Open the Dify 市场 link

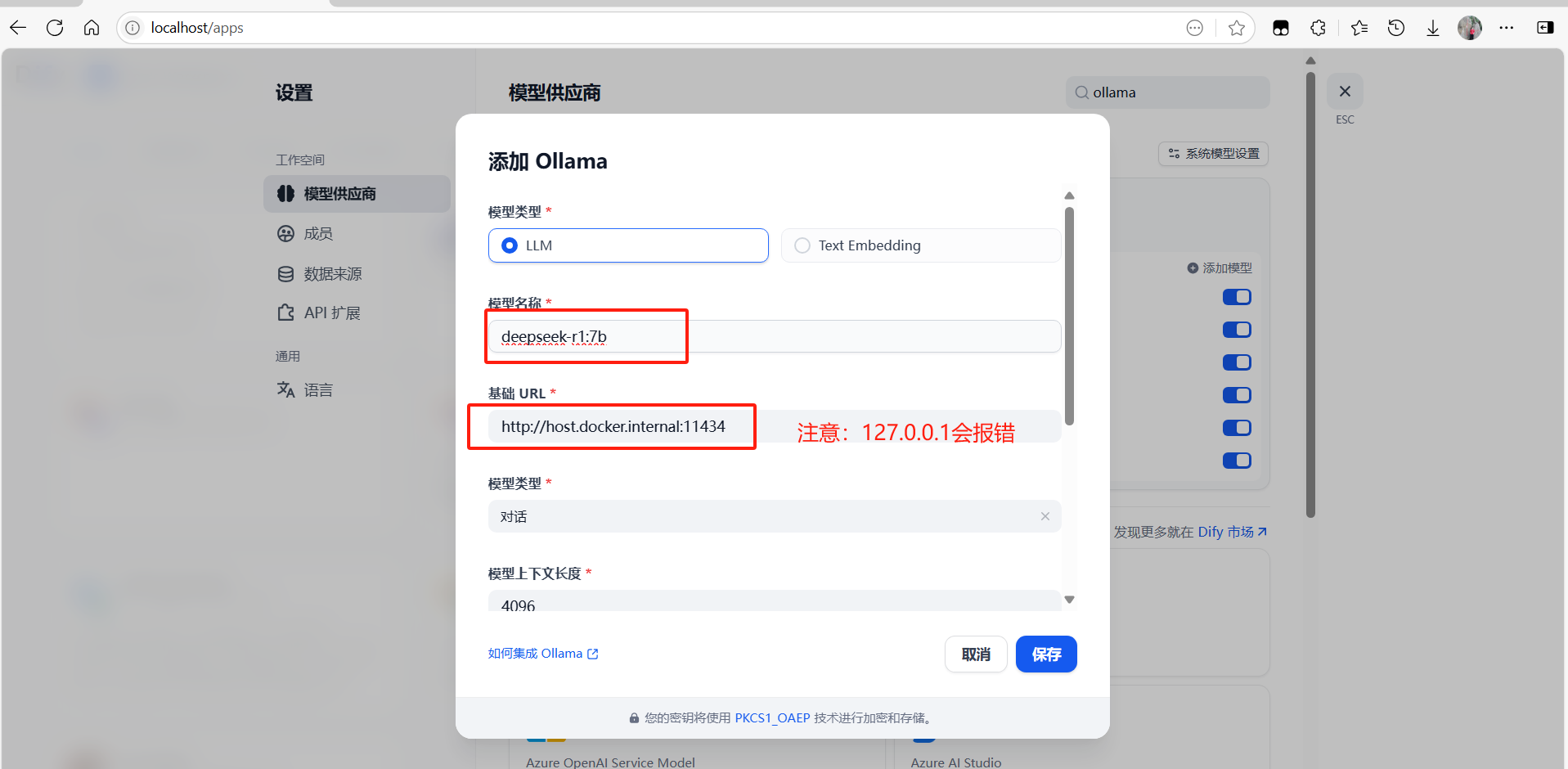tap(1233, 532)
